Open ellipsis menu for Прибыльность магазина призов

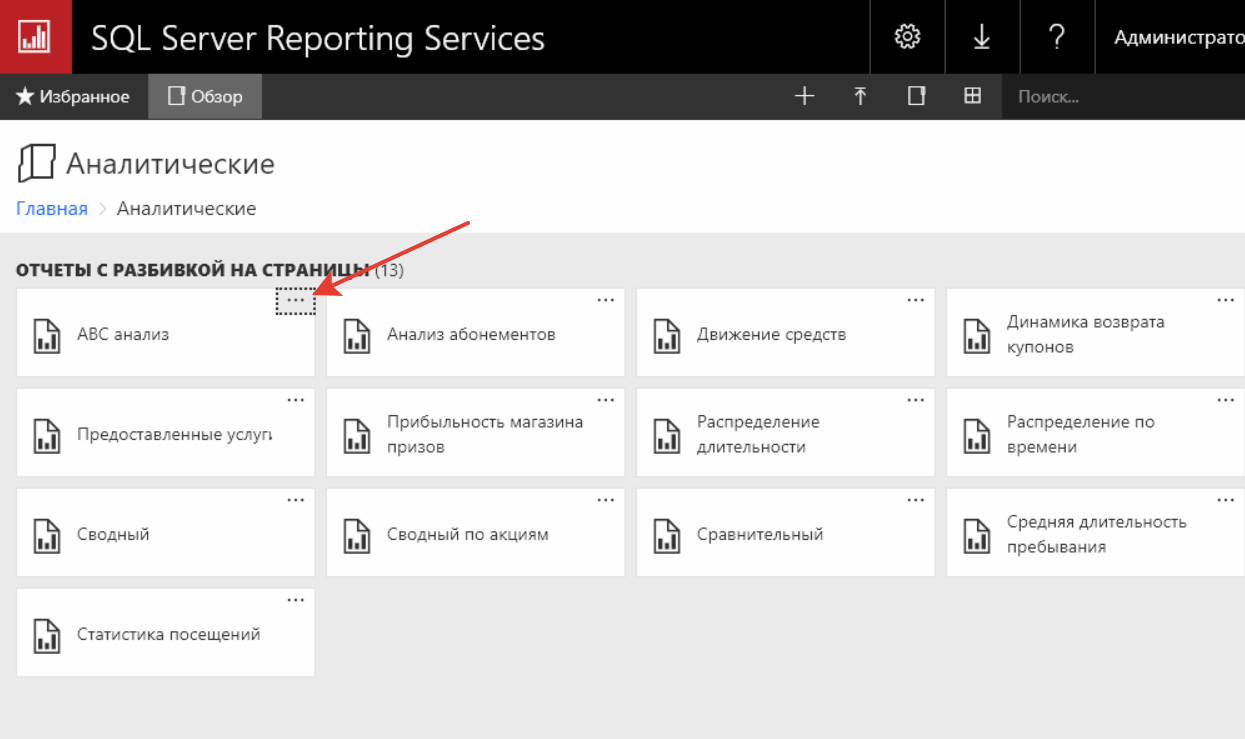tap(606, 400)
